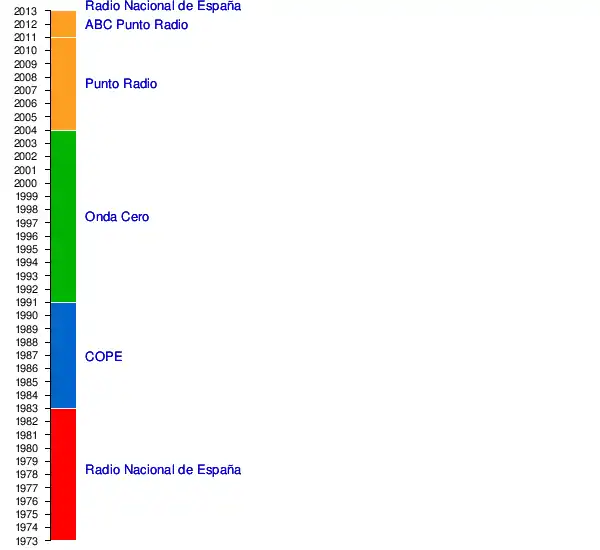Screen dimensions: 600x550
Task: Select the blue COPE bar segment
Action: pyautogui.click(x=63, y=355)
